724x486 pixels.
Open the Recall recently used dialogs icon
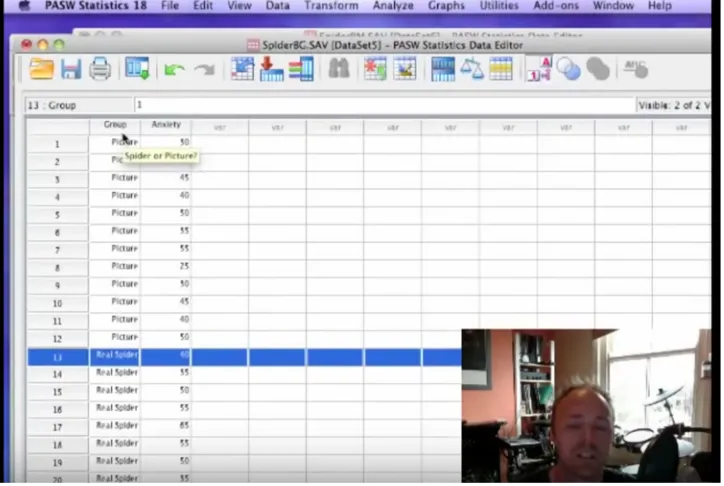click(x=137, y=69)
